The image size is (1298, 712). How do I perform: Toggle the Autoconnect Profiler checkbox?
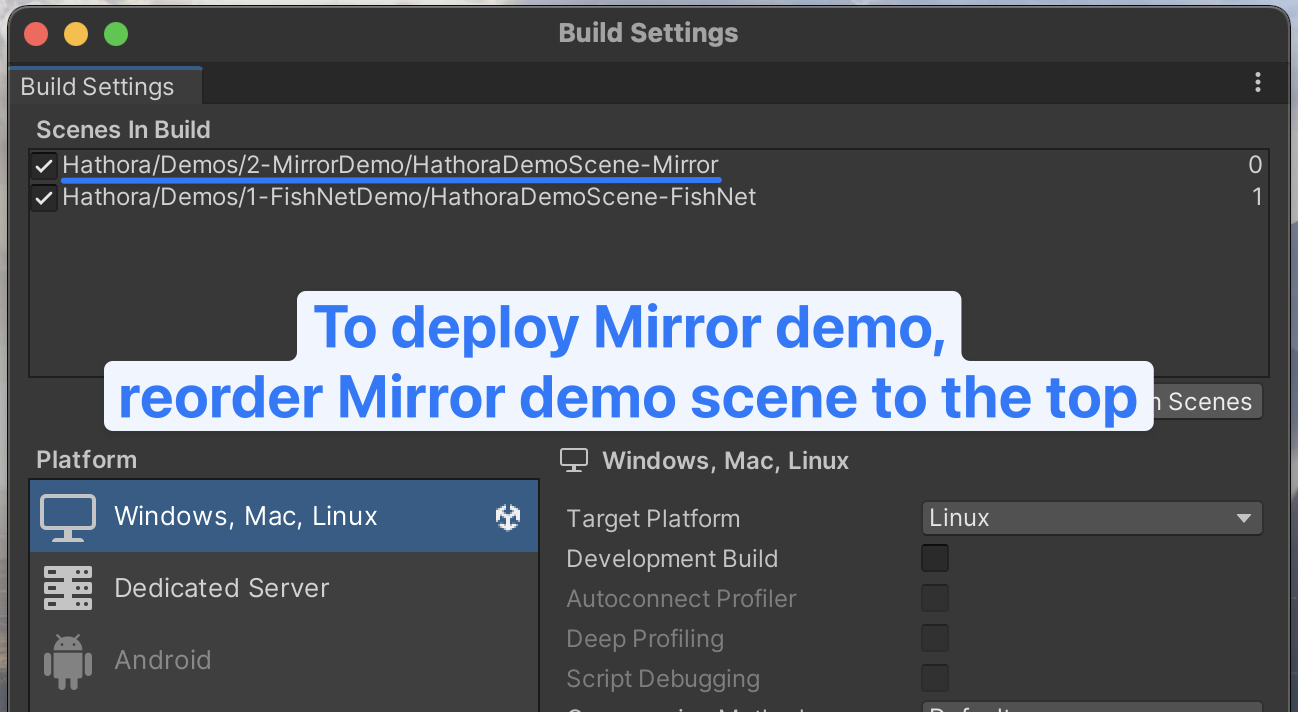coord(935,598)
